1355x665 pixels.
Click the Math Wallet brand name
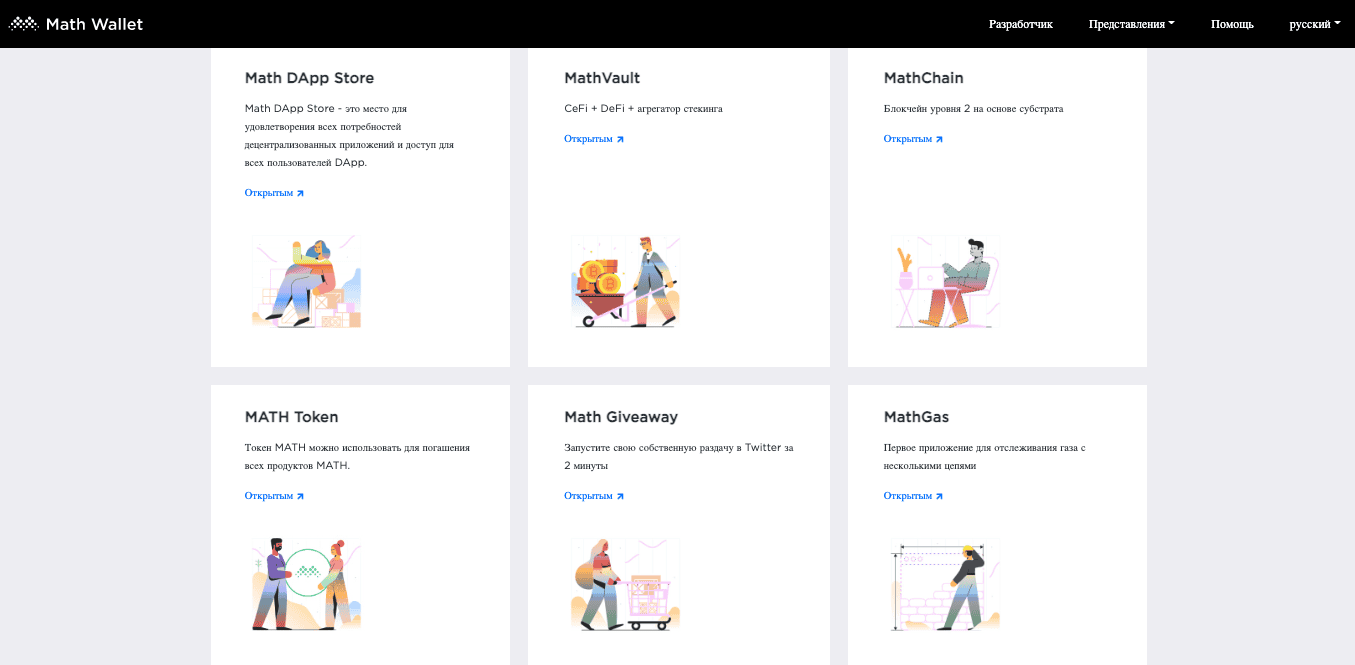(x=94, y=24)
